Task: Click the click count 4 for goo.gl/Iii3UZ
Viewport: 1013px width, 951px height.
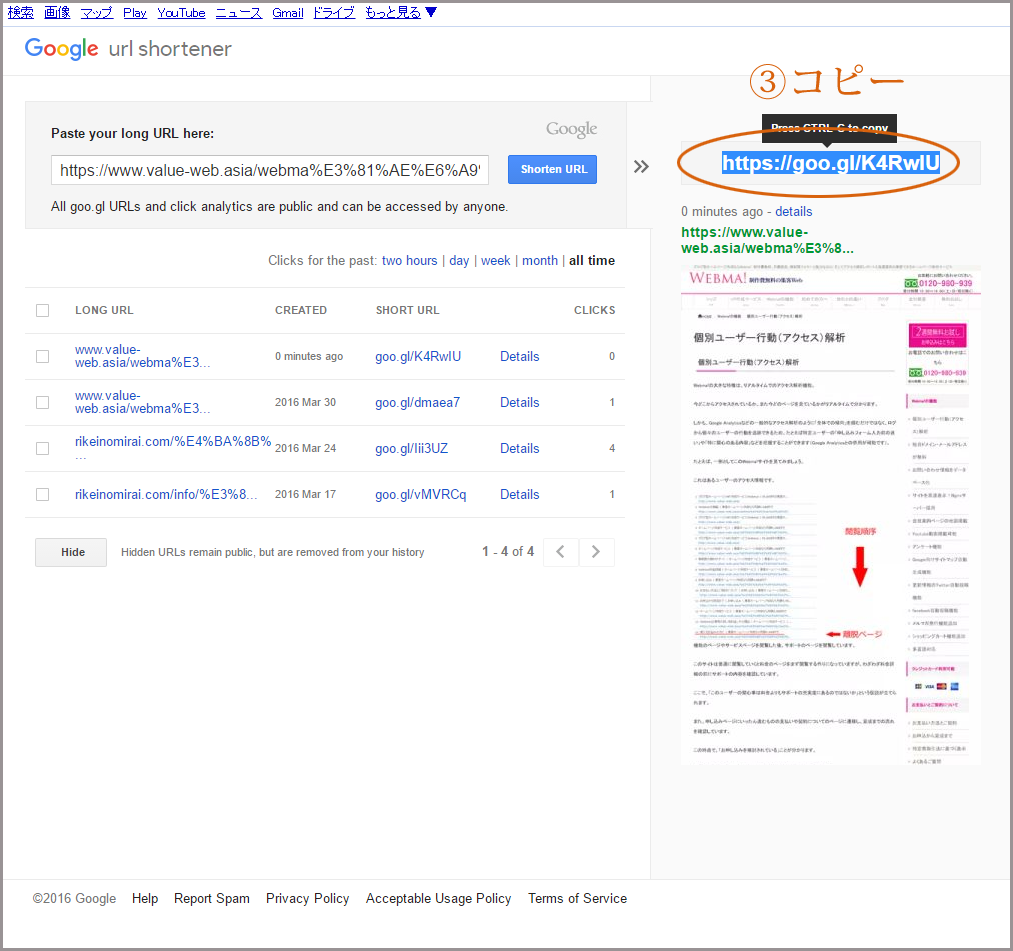Action: pos(612,448)
